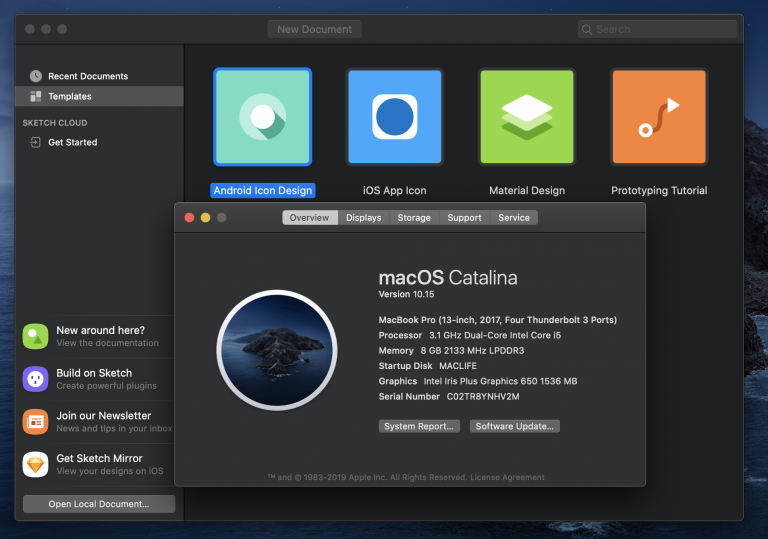
Task: Click the Intel Iris Plus Graphics value
Action: pyautogui.click(x=500, y=381)
